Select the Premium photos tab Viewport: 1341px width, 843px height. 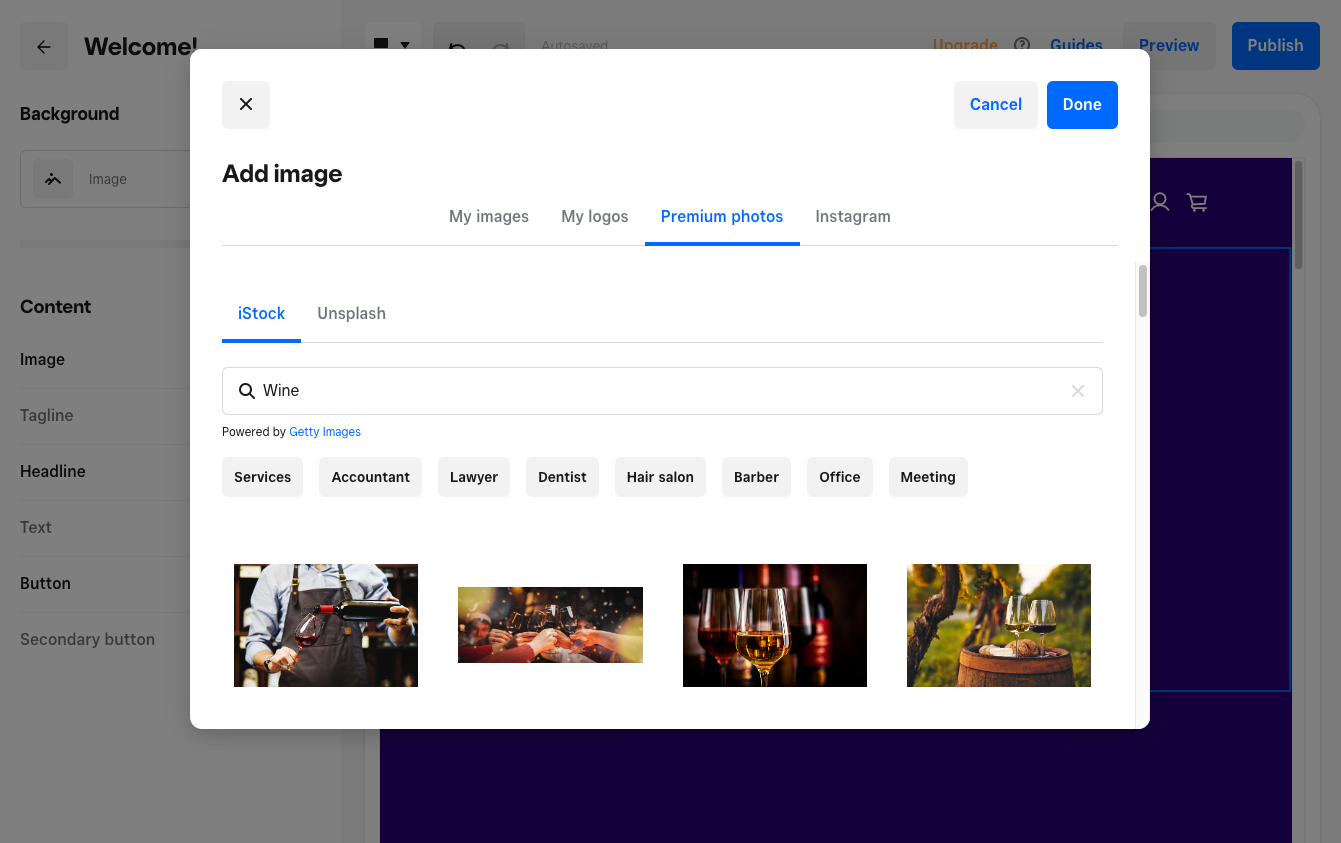(x=722, y=216)
